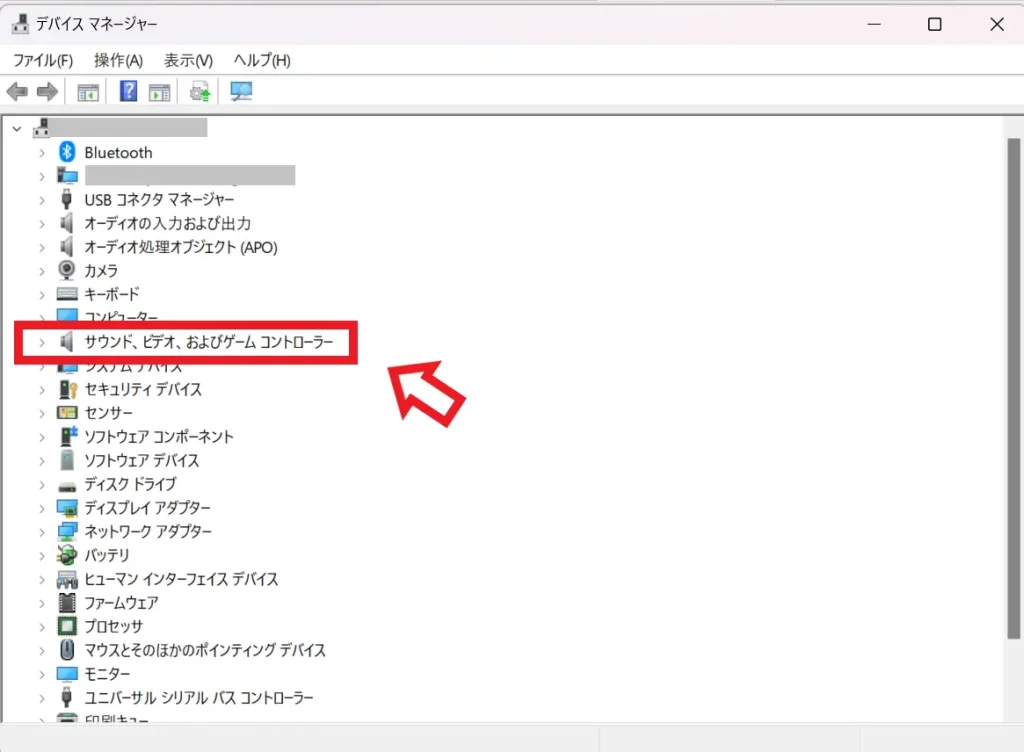Screen dimensions: 1024x752
Task: Expand the ディスプレイ アダプター category
Action: click(x=42, y=508)
